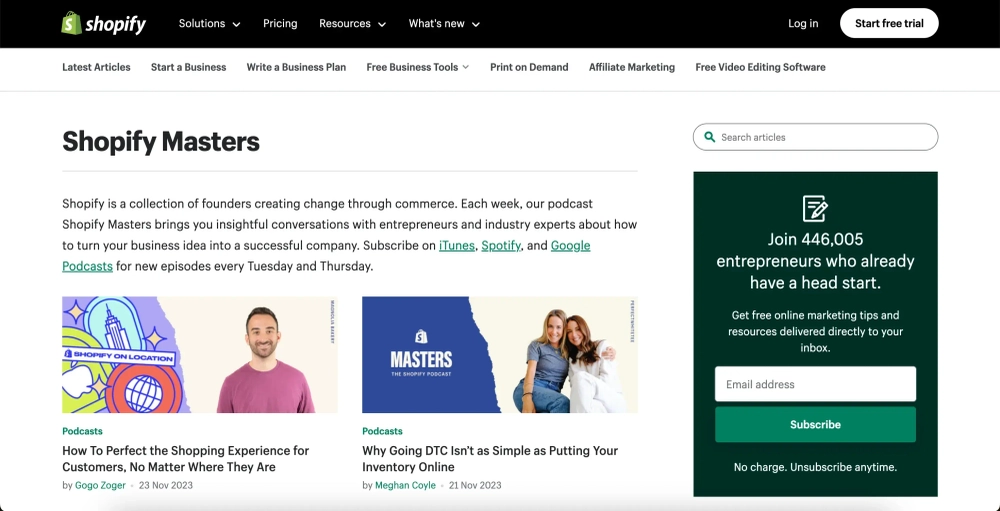Click the Log in link
Screen dimensions: 1000x511
tap(803, 24)
